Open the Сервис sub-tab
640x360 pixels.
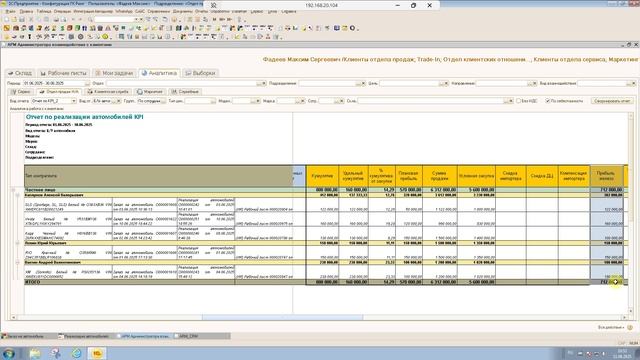[21, 92]
